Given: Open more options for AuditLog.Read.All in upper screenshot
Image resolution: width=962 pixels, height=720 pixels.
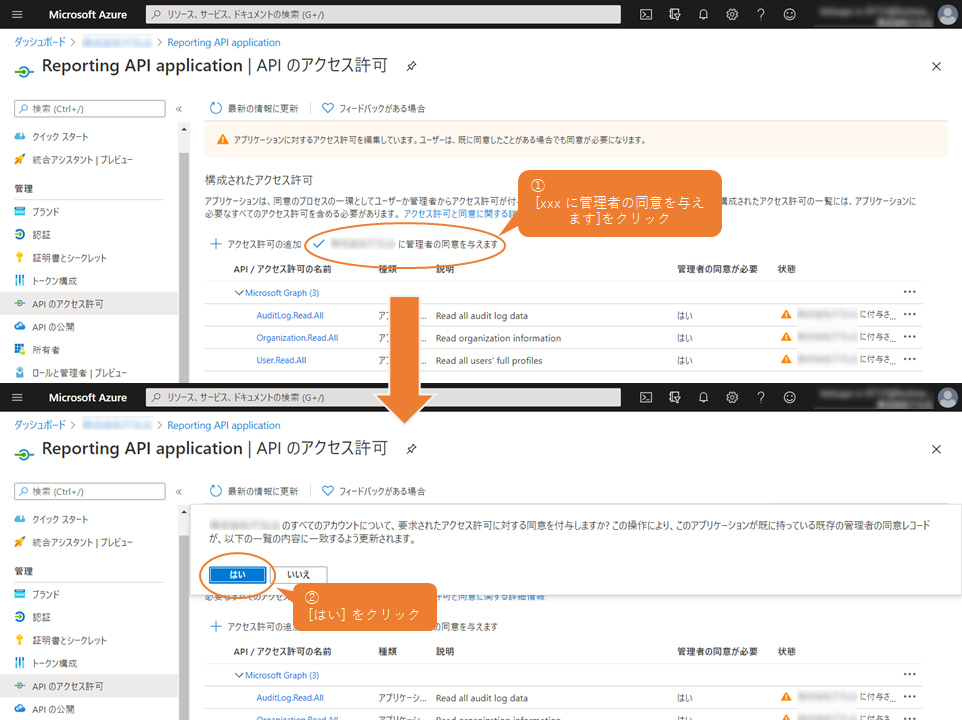Looking at the screenshot, I should 910,314.
